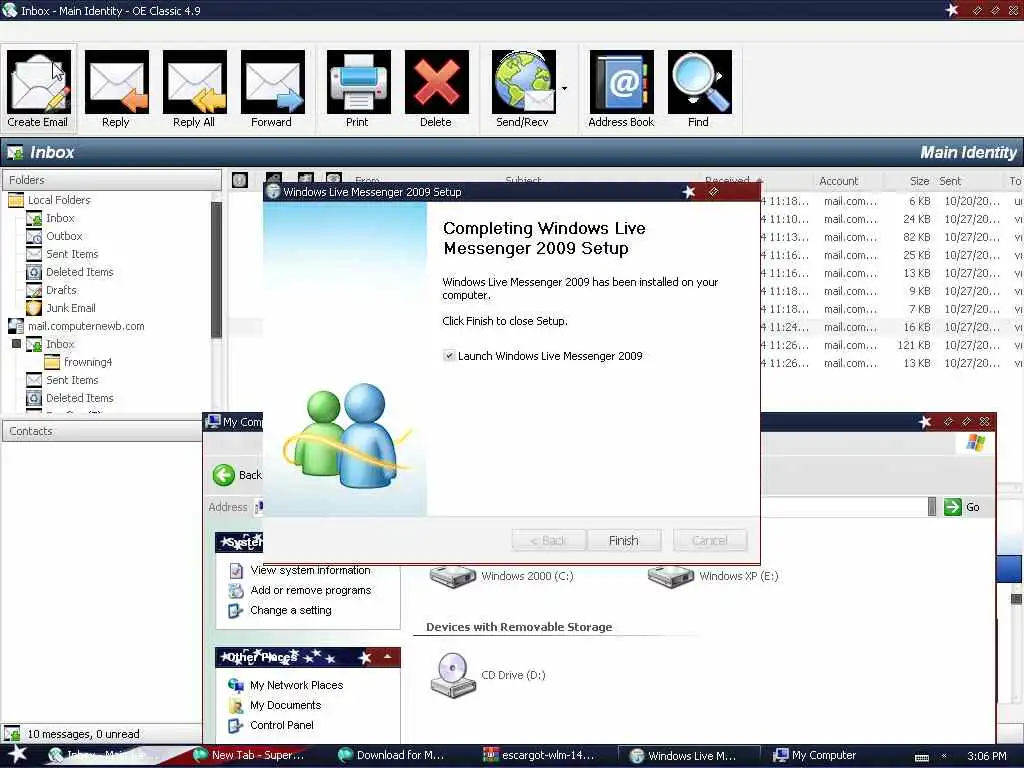Sort messages by Account column
Viewport: 1024px width, 768px height.
[839, 181]
